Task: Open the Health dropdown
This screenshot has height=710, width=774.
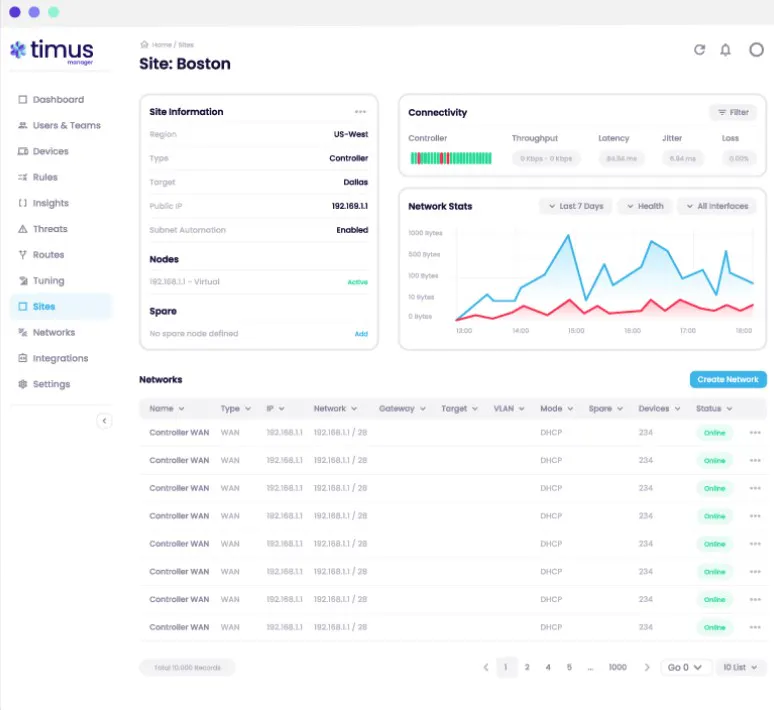Action: tap(645, 206)
